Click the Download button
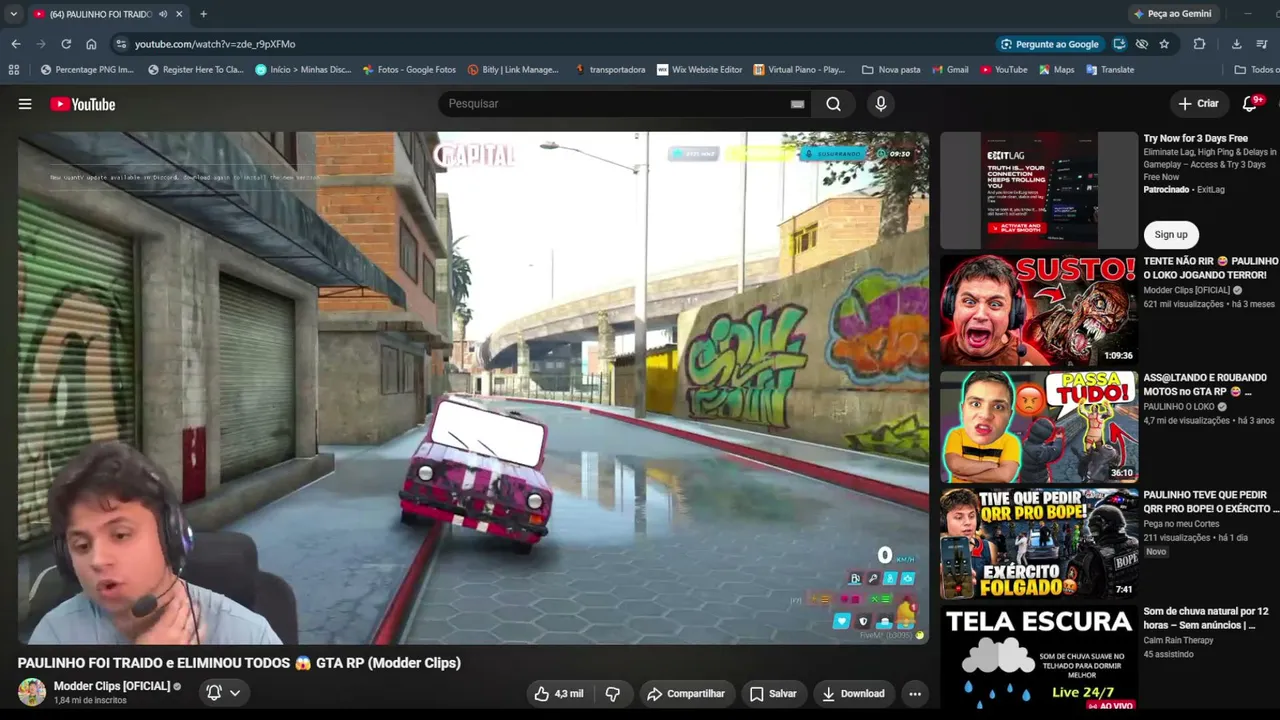This screenshot has width=1280, height=720. 853,694
